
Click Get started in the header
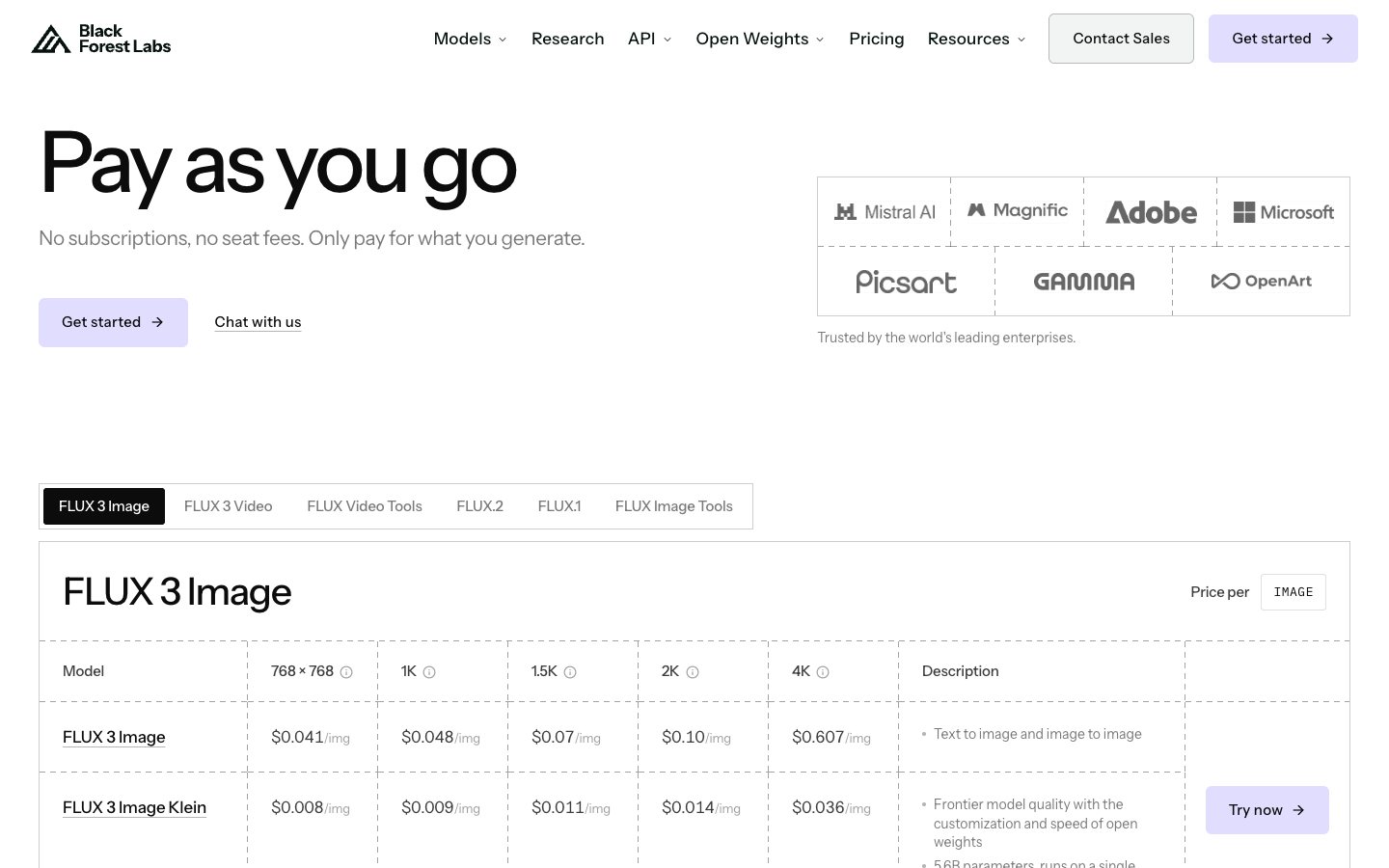click(x=1283, y=39)
